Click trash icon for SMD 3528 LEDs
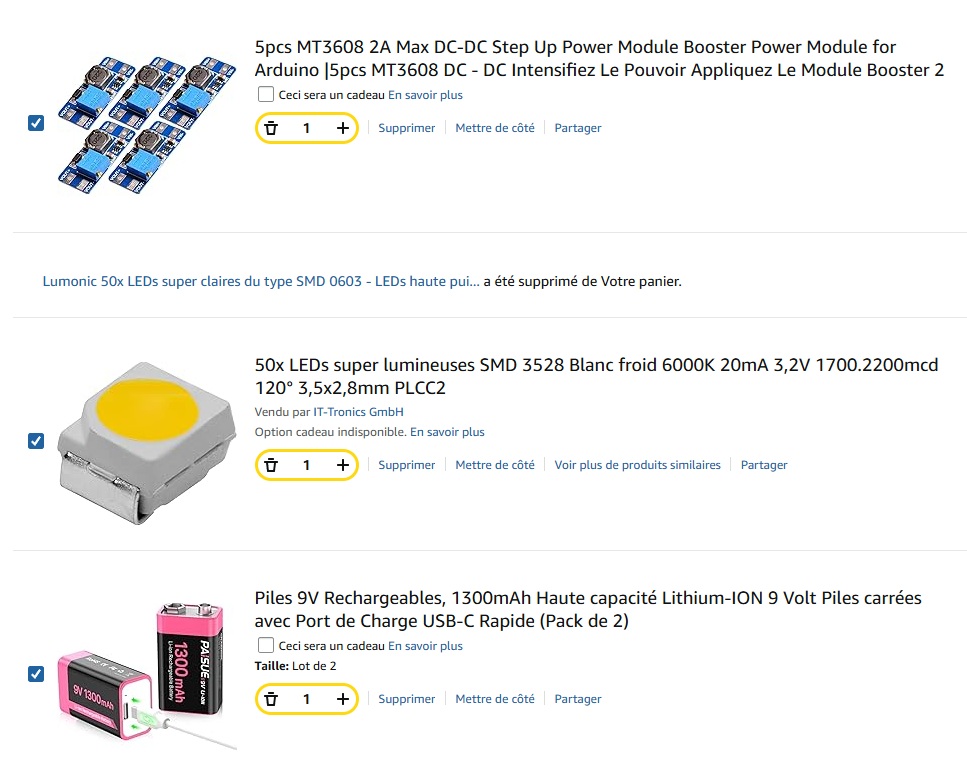The width and height of the screenshot is (967, 779). click(271, 465)
